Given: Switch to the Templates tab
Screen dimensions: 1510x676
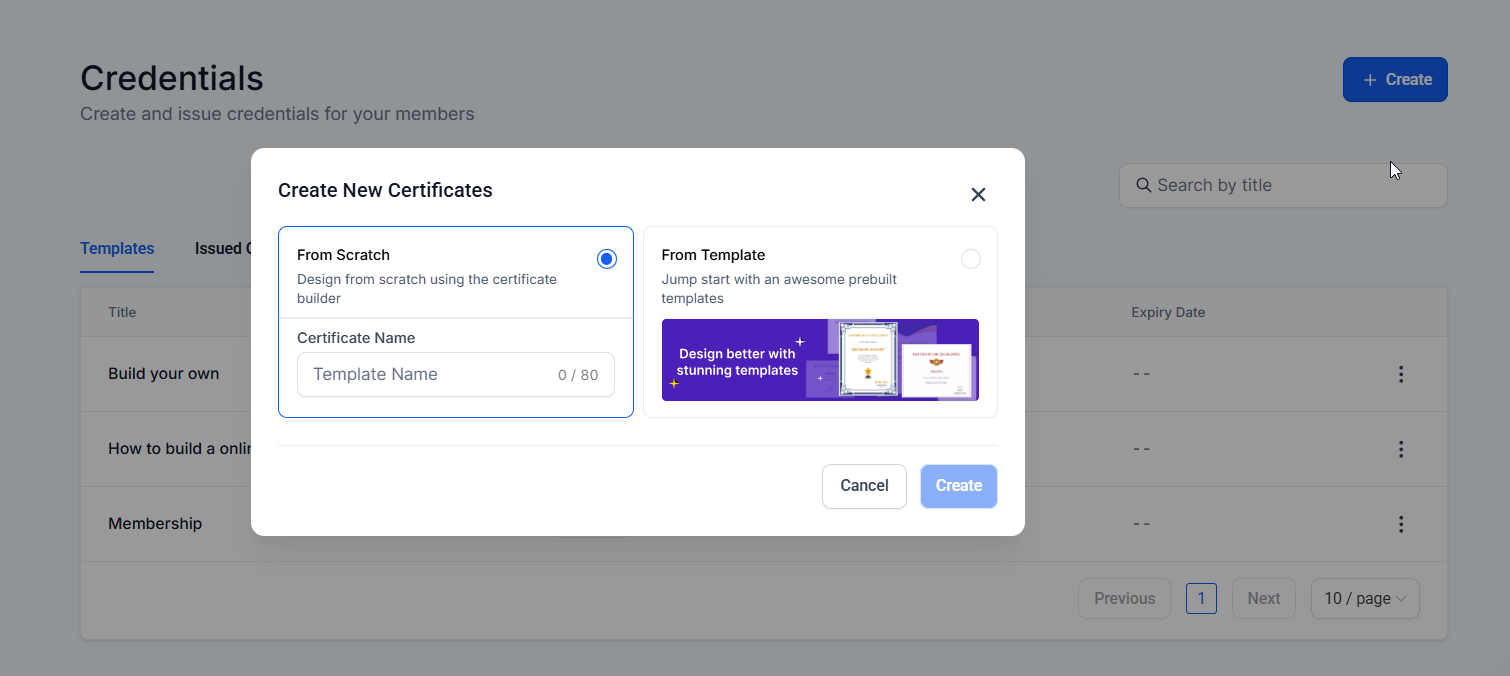Looking at the screenshot, I should coord(117,248).
